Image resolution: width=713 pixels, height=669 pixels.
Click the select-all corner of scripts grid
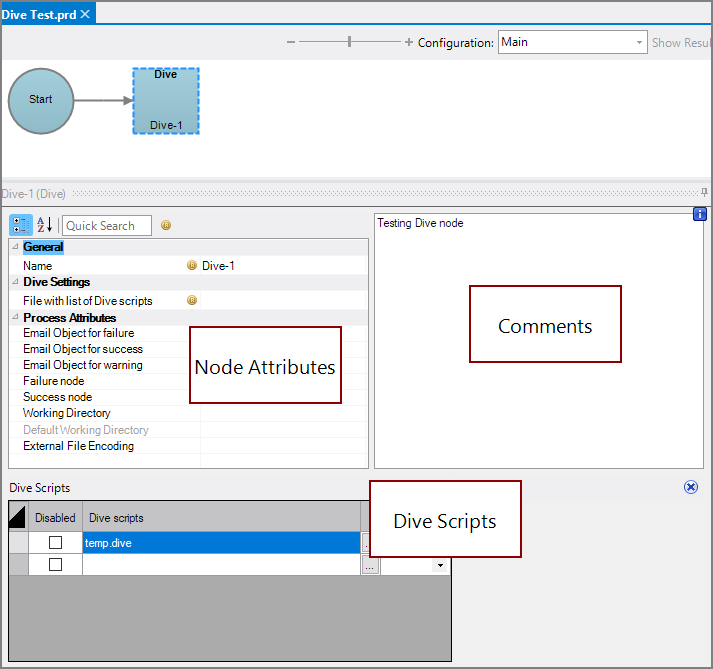pyautogui.click(x=18, y=517)
